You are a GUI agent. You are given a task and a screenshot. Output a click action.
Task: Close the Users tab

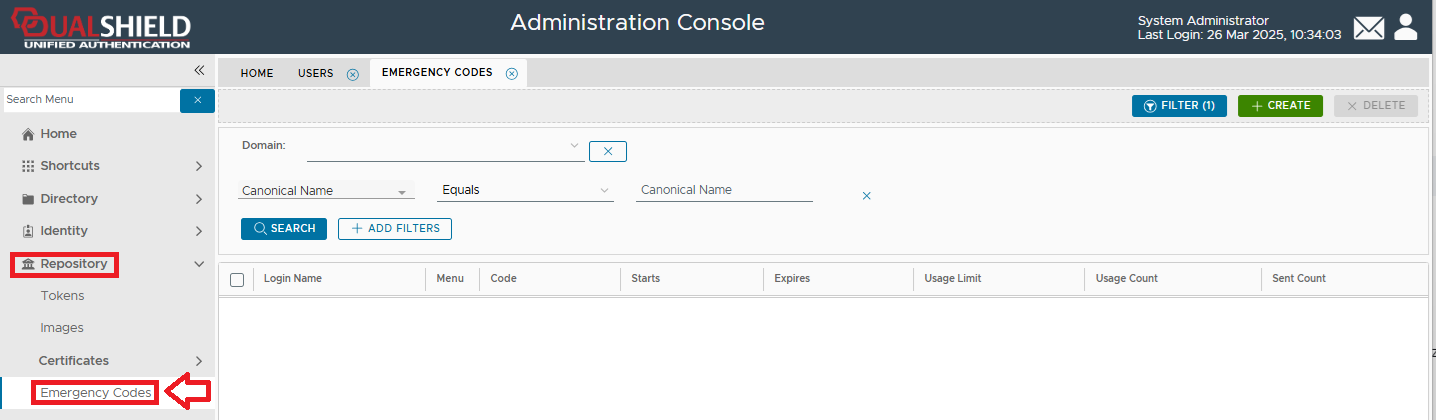pos(352,74)
